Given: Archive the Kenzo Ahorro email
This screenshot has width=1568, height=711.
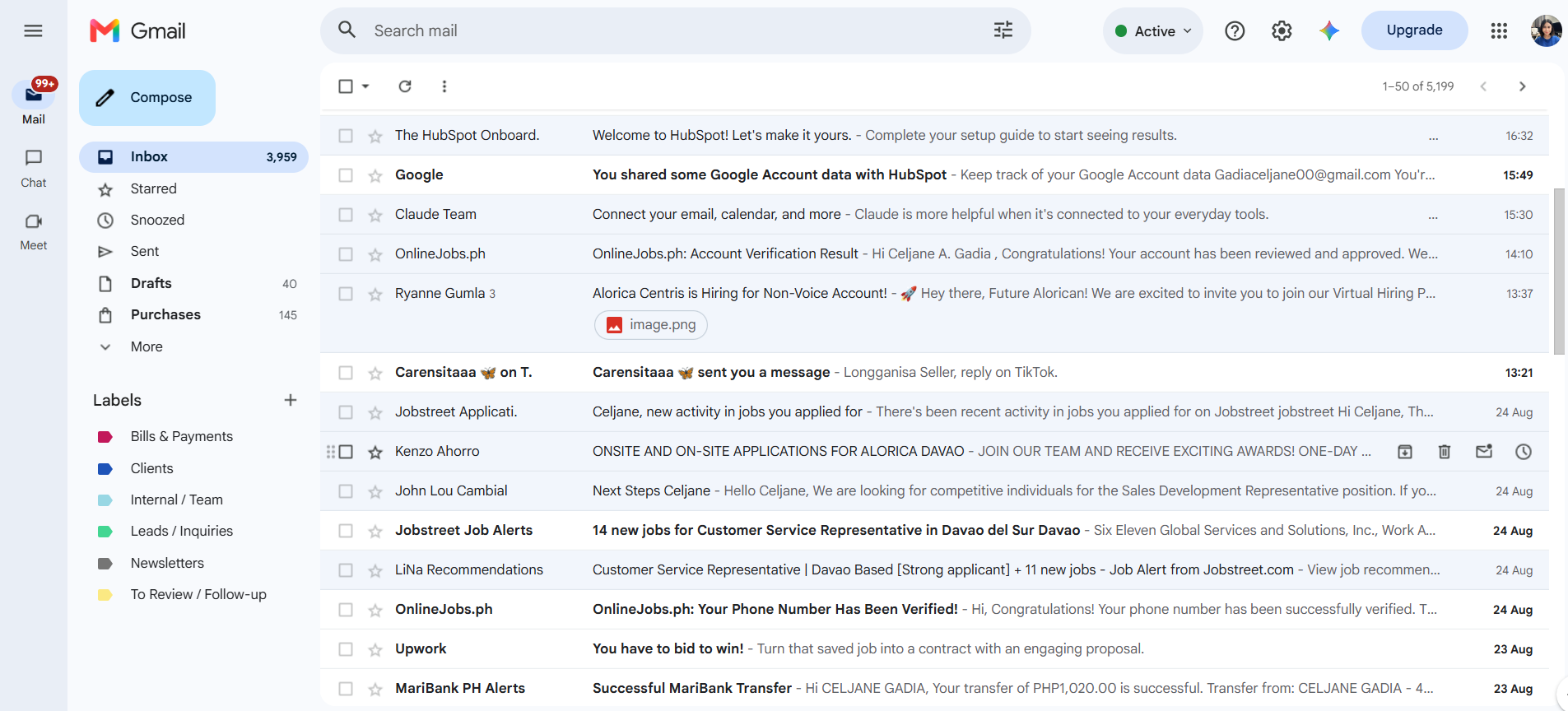Looking at the screenshot, I should click(1405, 452).
